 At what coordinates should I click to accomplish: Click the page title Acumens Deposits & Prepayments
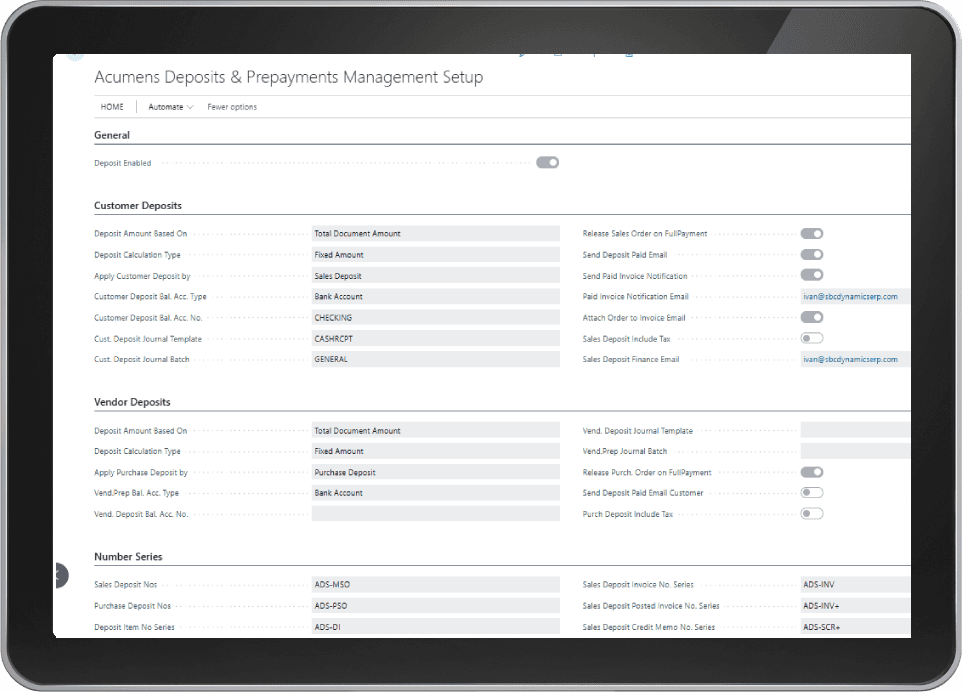click(x=289, y=77)
